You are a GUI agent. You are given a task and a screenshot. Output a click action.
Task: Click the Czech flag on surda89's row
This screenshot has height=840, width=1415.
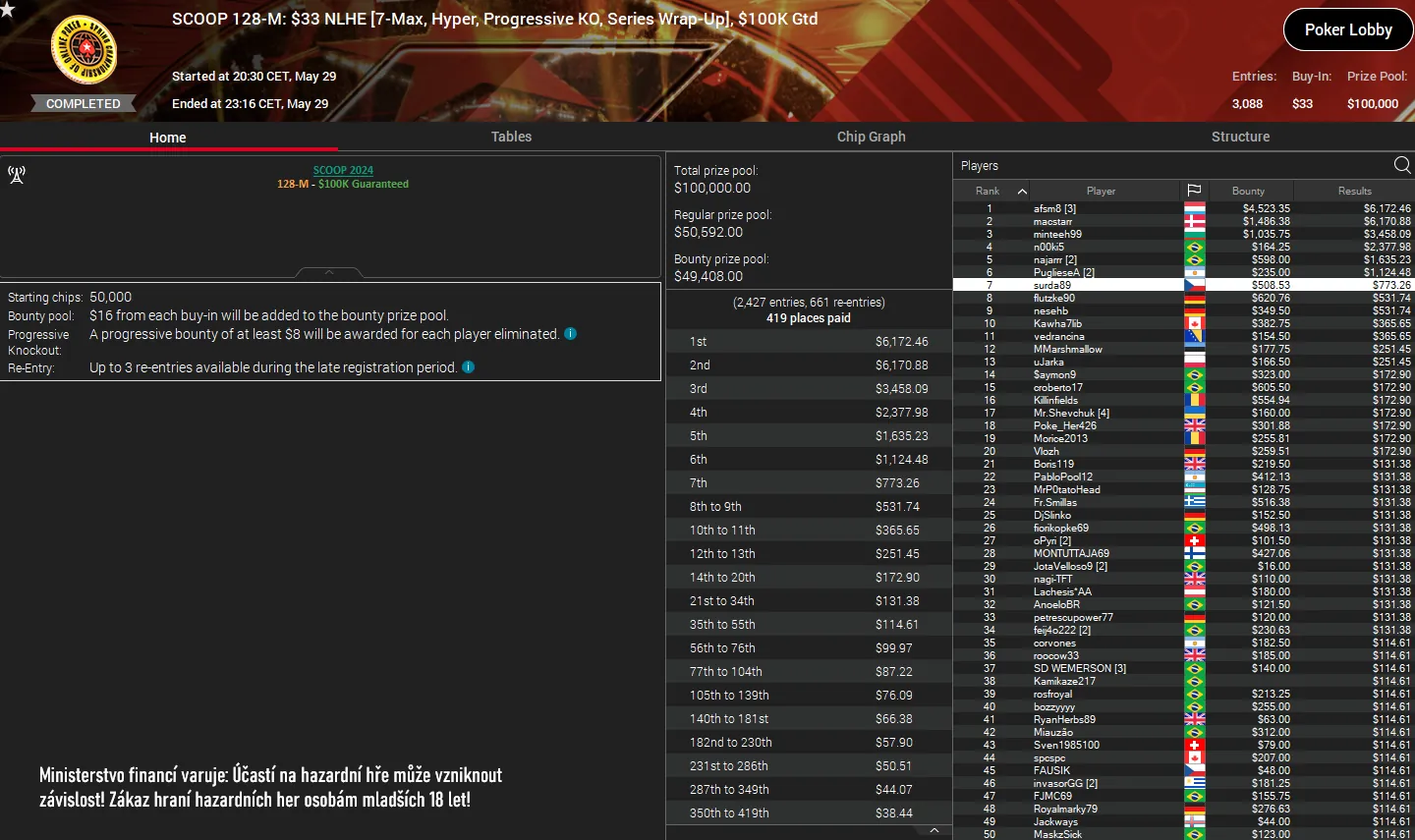pyautogui.click(x=1195, y=285)
